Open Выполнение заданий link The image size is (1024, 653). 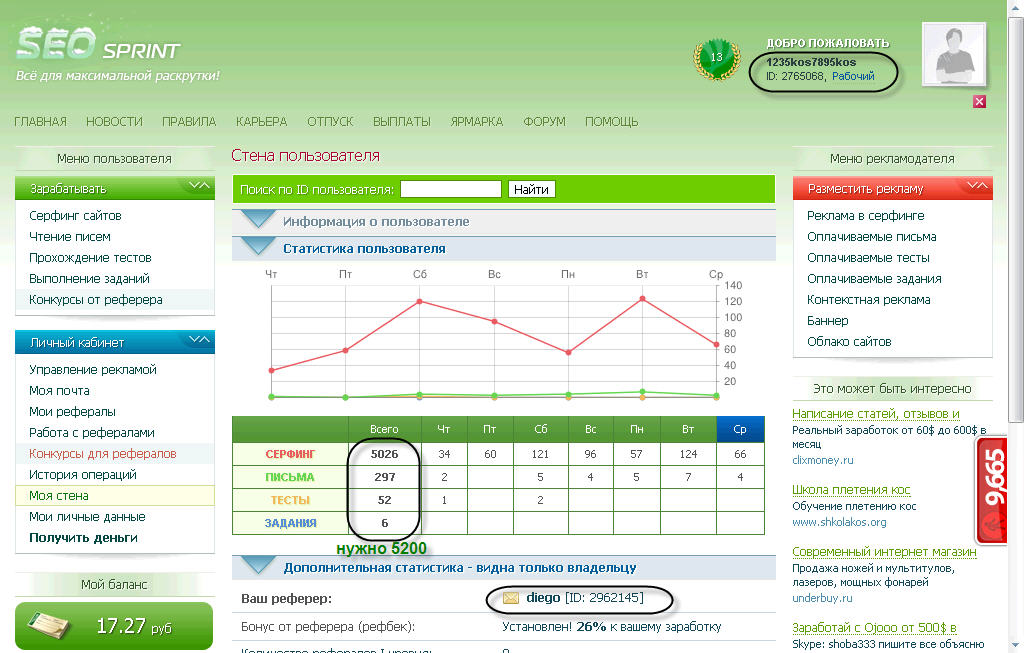pyautogui.click(x=89, y=278)
